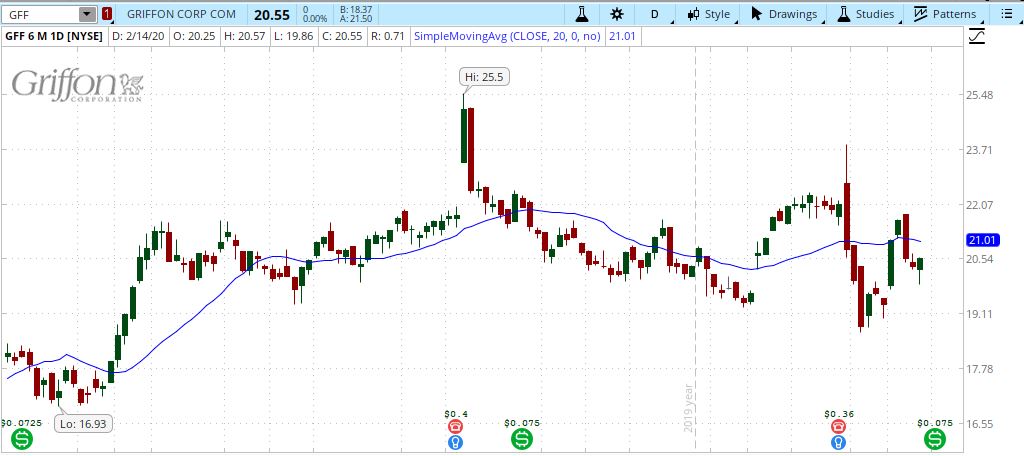Click the 20.54 price axis label
The width and height of the screenshot is (1024, 456).
click(980, 259)
